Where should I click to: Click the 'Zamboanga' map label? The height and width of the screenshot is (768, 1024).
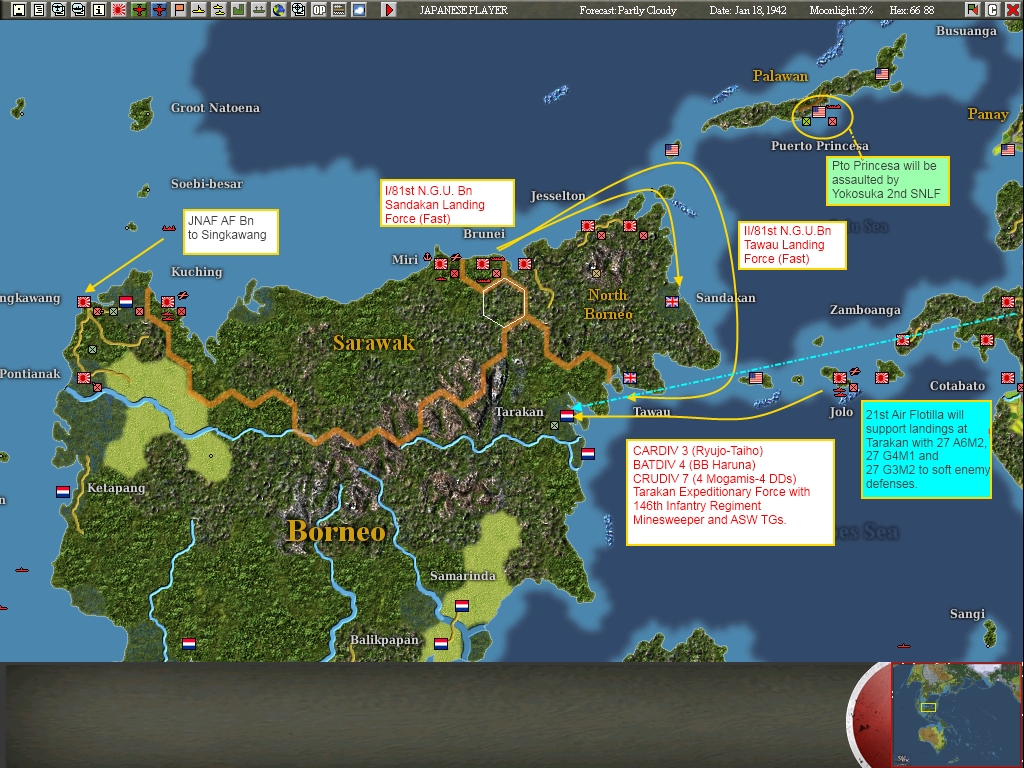coord(865,310)
